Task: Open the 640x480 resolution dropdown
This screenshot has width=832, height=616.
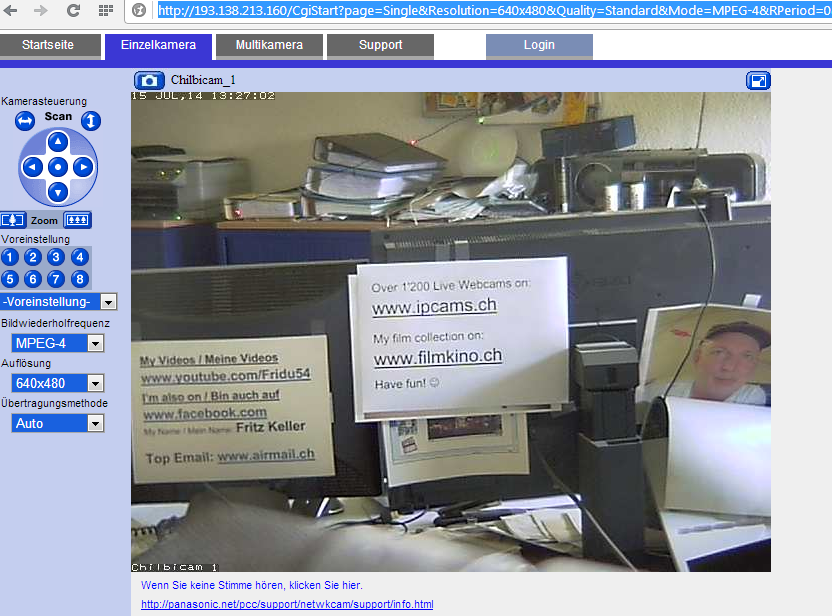Action: (x=58, y=383)
